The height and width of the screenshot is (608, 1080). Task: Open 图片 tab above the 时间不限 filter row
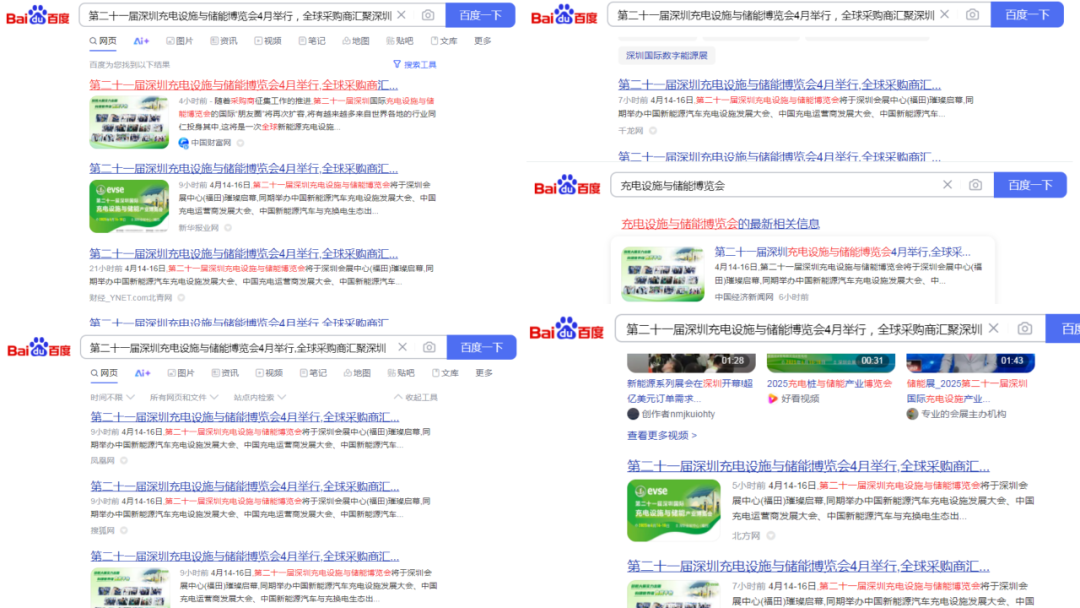(x=180, y=373)
